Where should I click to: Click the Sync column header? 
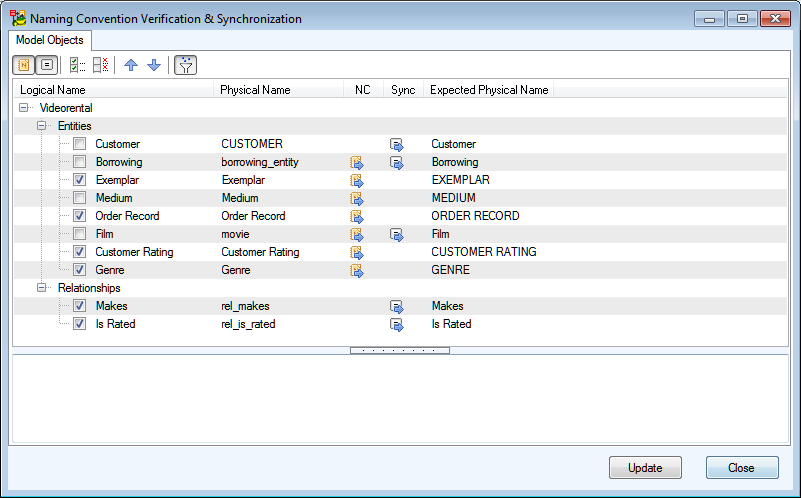403,90
